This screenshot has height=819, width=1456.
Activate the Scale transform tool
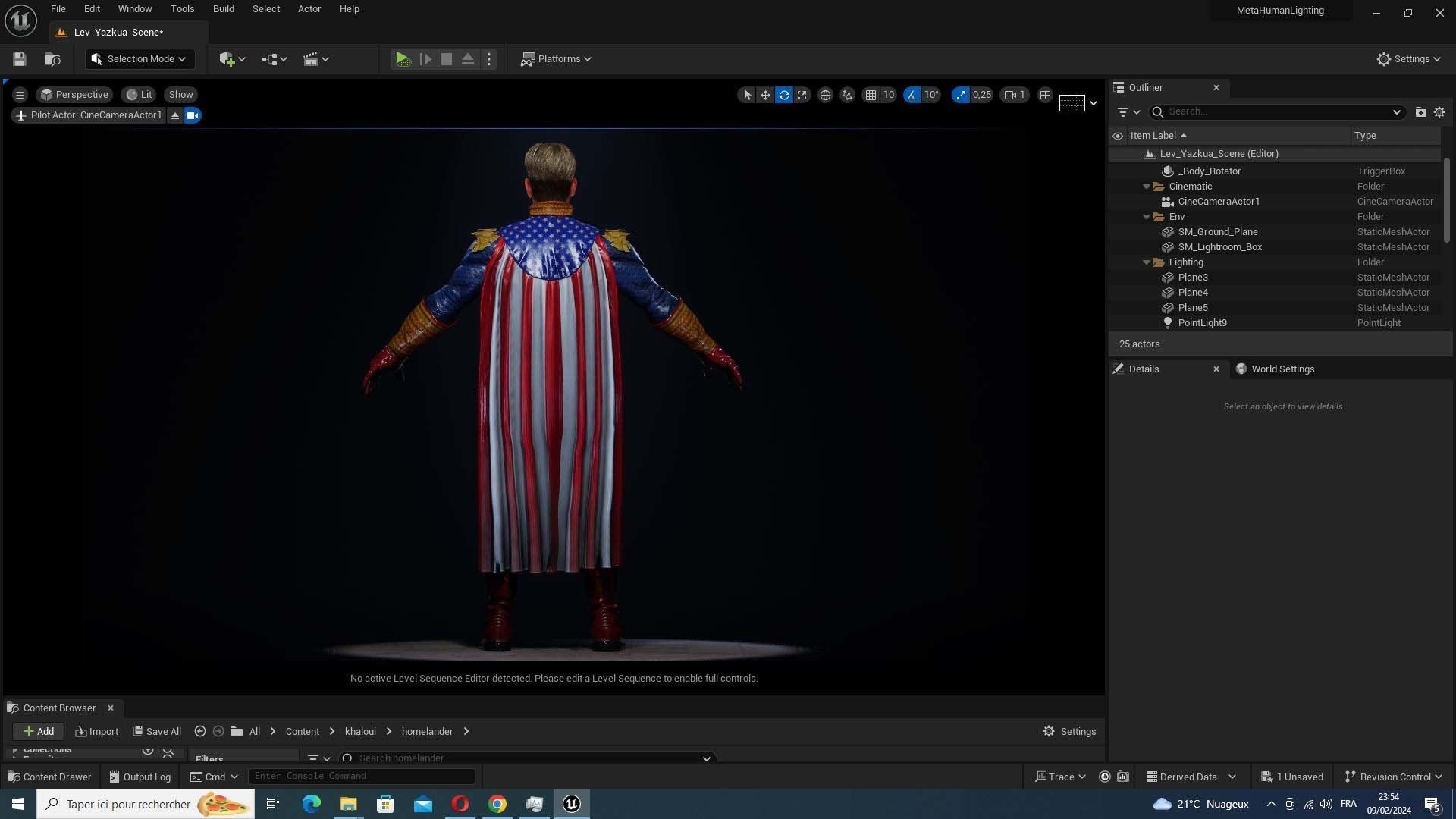point(802,95)
